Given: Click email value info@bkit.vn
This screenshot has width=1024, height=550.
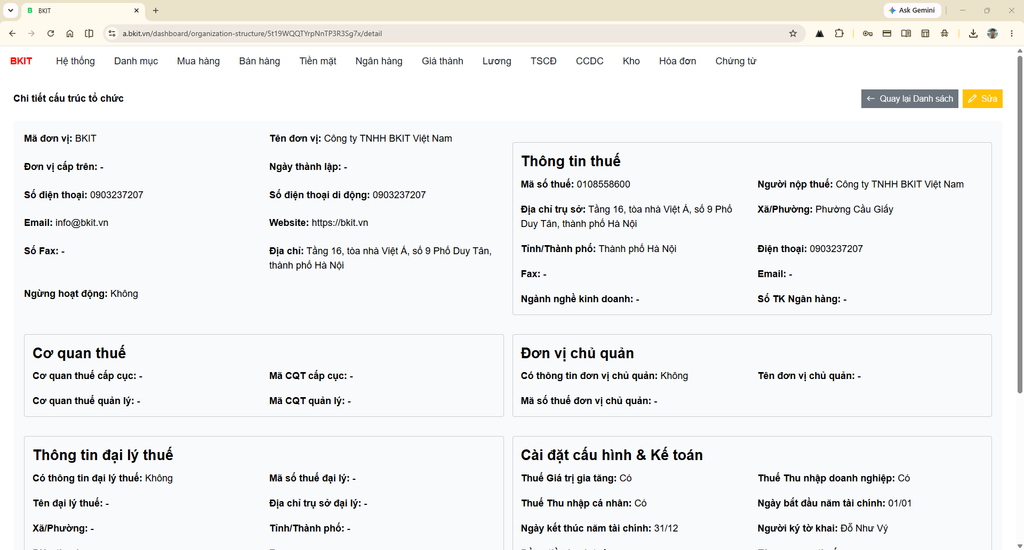Looking at the screenshot, I should (82, 223).
